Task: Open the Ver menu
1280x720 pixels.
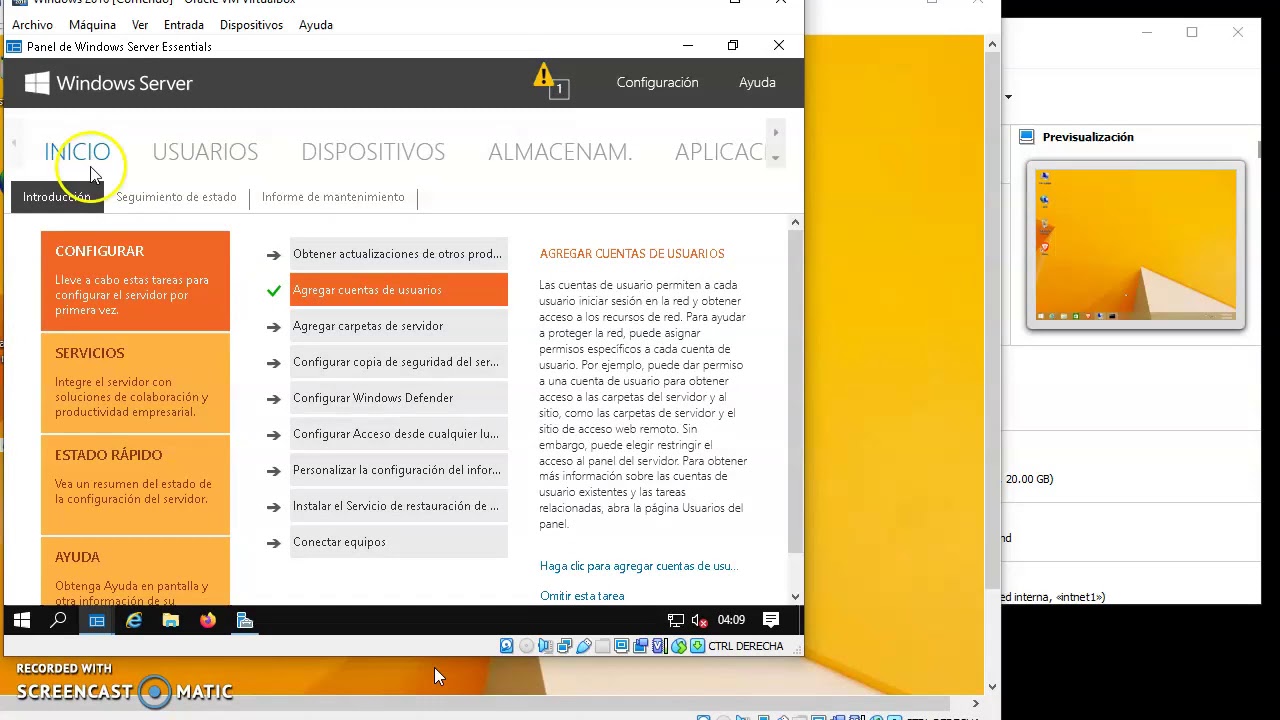Action: 140,25
